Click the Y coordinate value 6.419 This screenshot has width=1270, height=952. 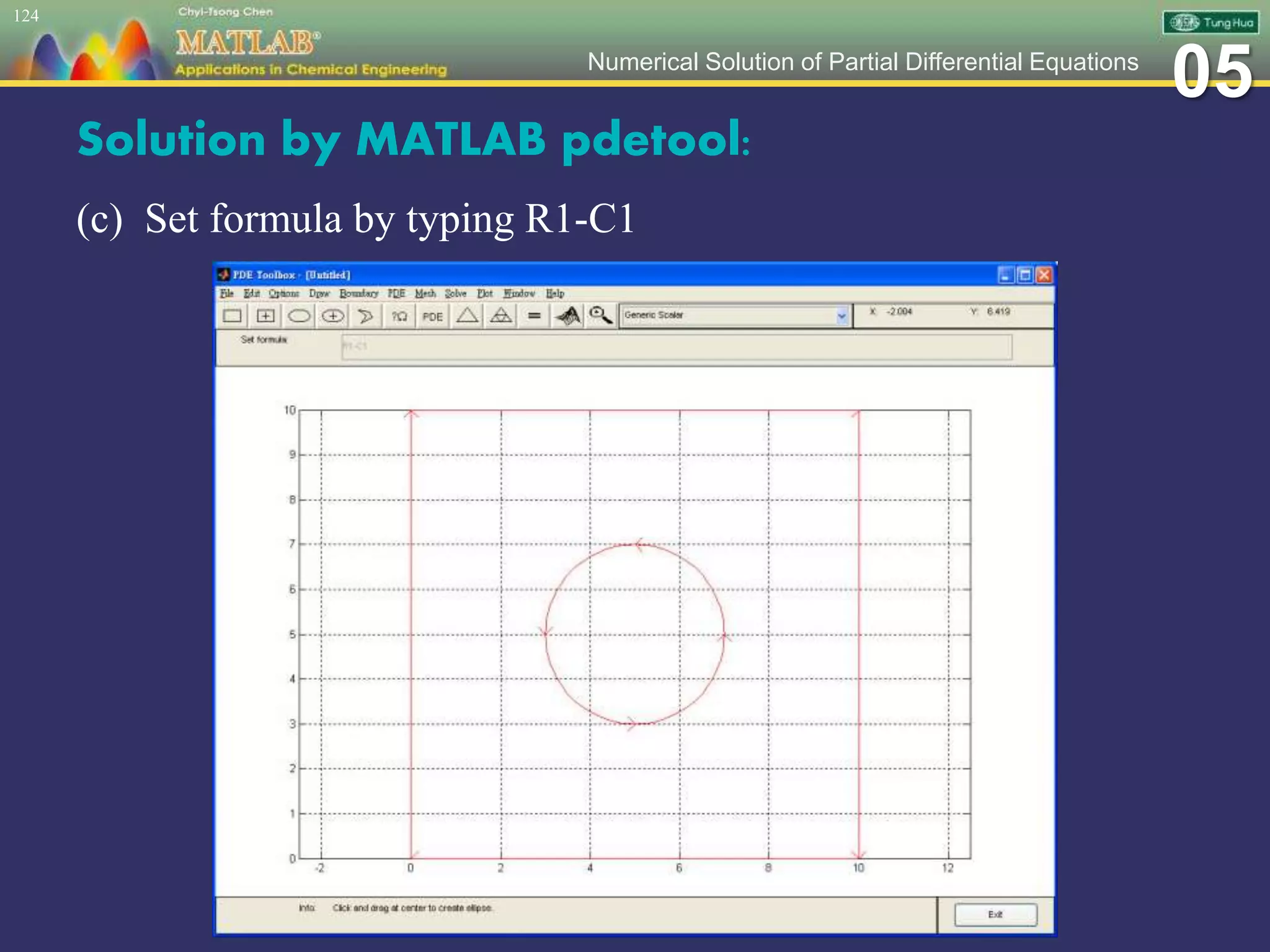(x=998, y=311)
